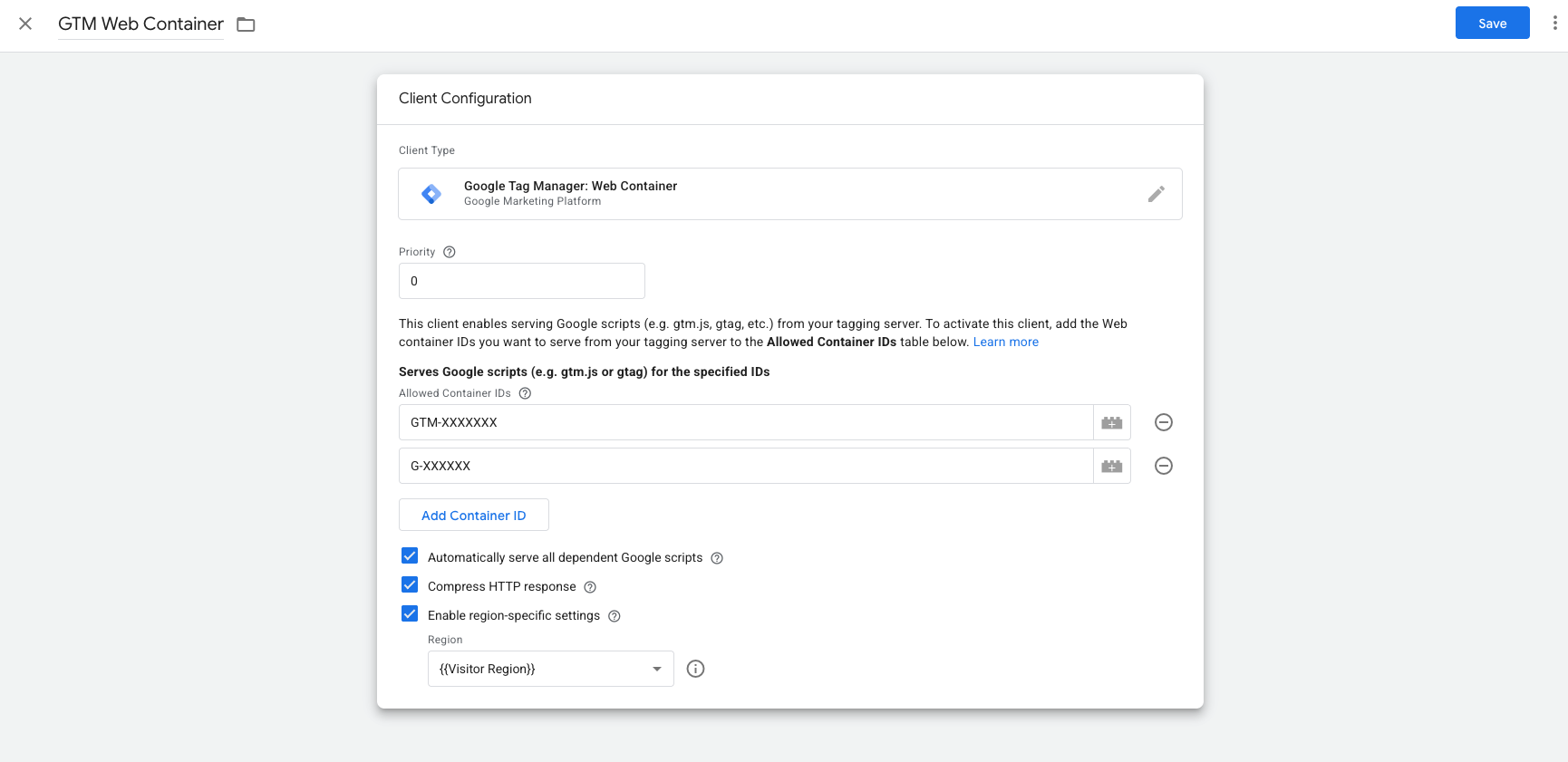
Task: Open the three-dot more options menu
Action: click(x=1554, y=23)
